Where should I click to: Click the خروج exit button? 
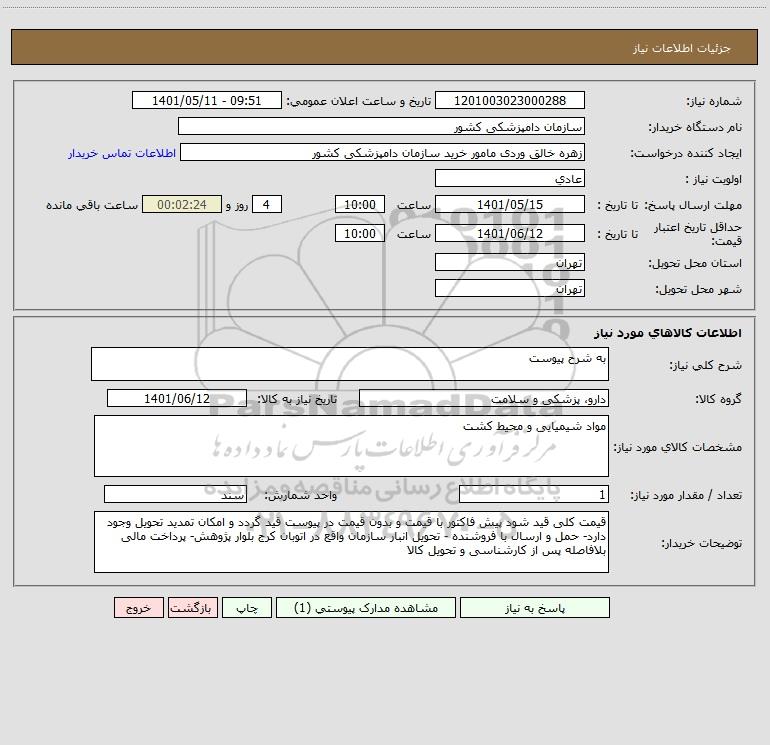138,608
